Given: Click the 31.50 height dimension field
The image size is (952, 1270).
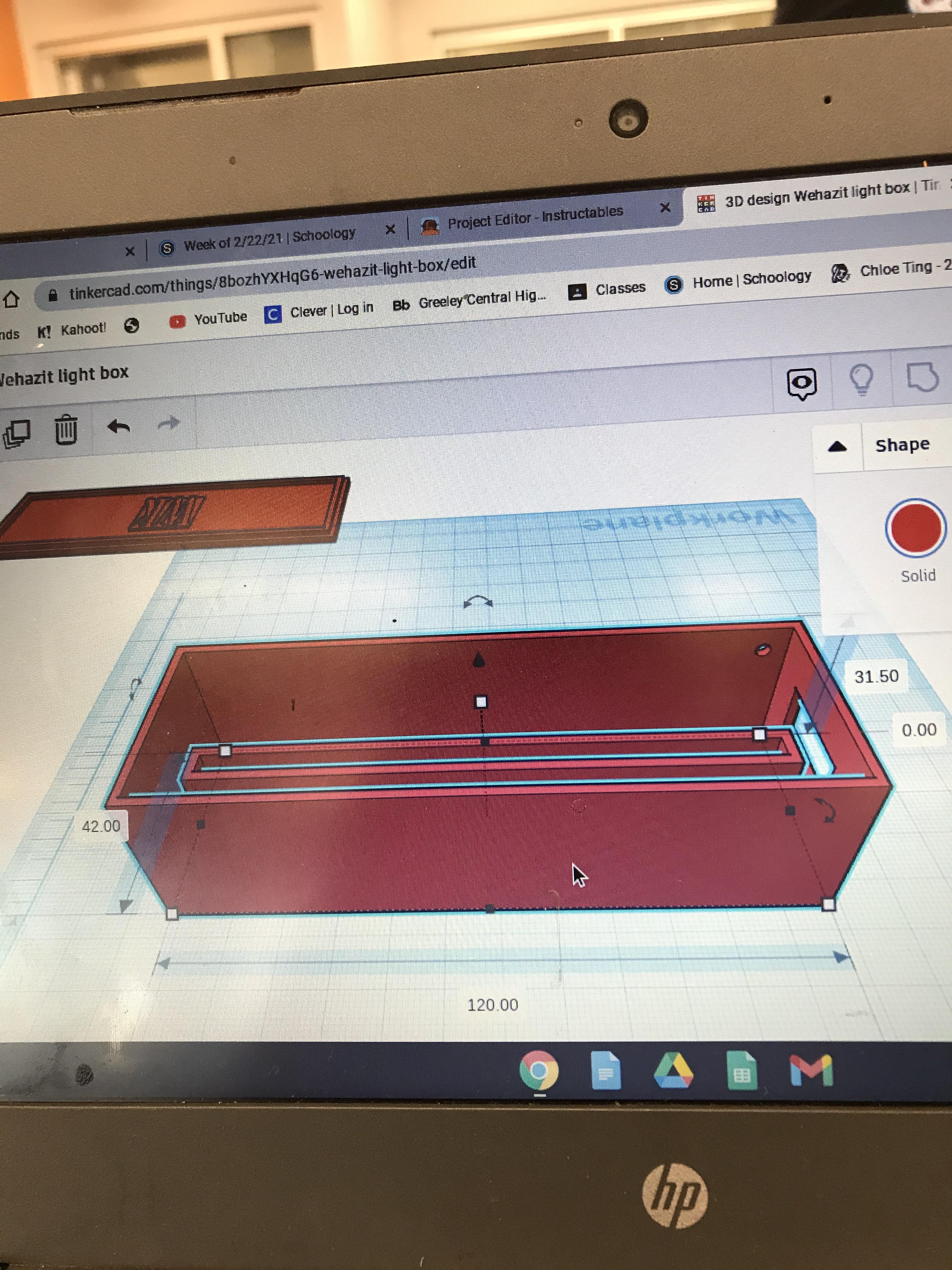Looking at the screenshot, I should click(x=876, y=676).
